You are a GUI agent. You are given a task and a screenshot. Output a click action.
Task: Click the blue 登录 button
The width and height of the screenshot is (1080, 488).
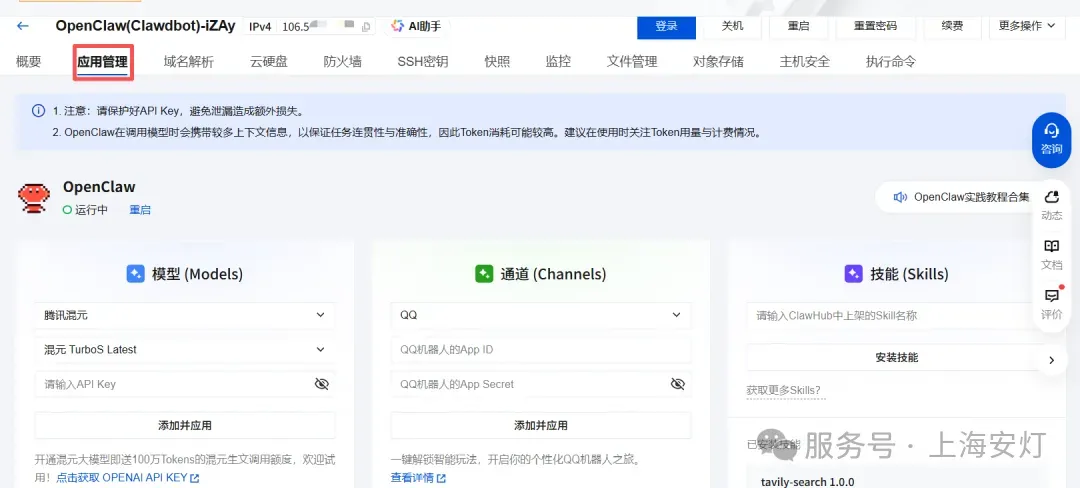[666, 26]
